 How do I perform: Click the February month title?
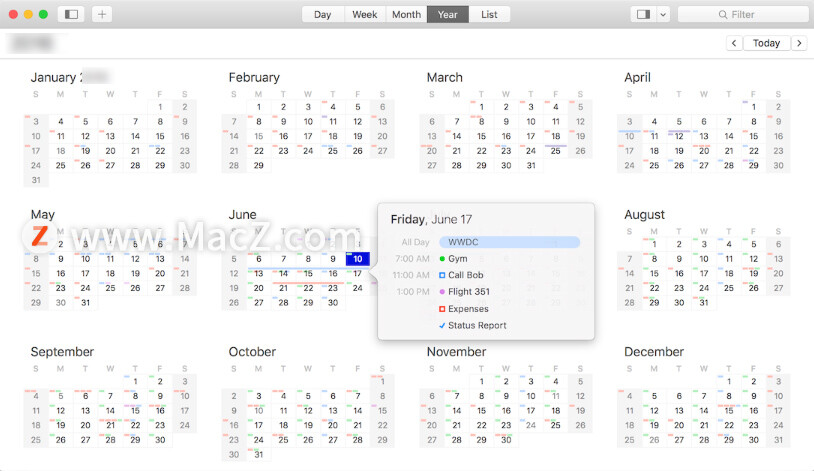point(254,77)
